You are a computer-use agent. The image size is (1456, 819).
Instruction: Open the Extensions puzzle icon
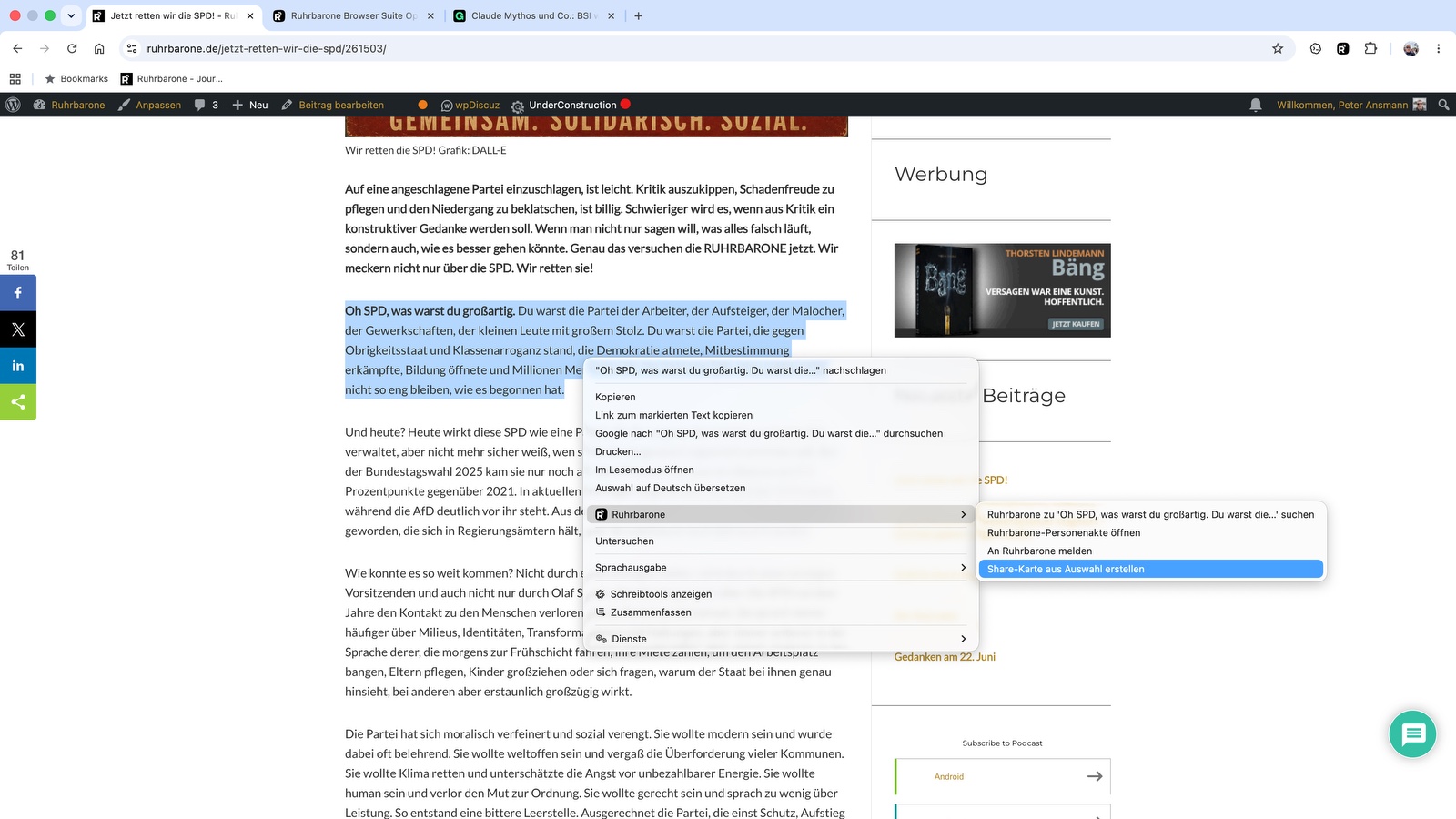coord(1370,48)
